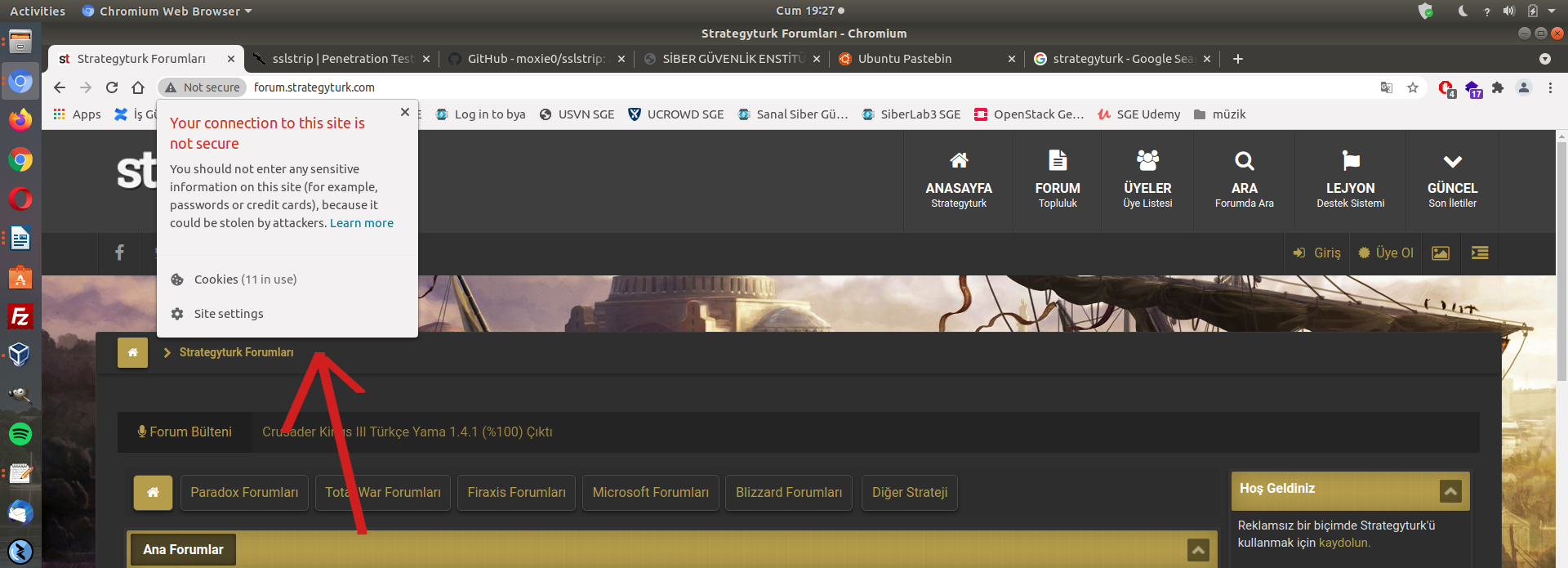Viewport: 1568px width, 568px height.
Task: Open the Forum Bülteni announcement title
Action: (x=408, y=432)
